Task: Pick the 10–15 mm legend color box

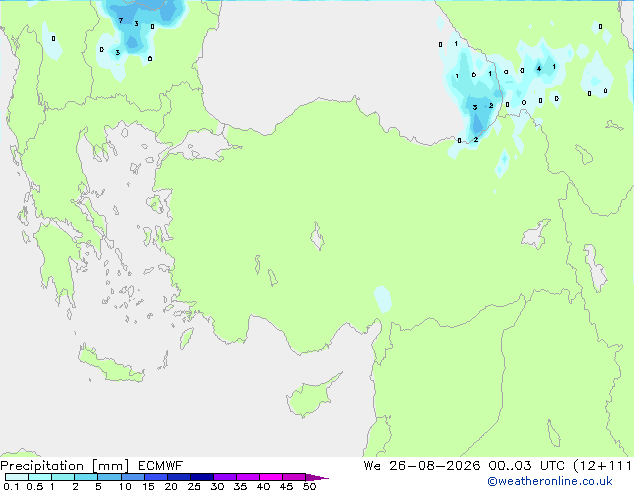Action: coord(133,477)
